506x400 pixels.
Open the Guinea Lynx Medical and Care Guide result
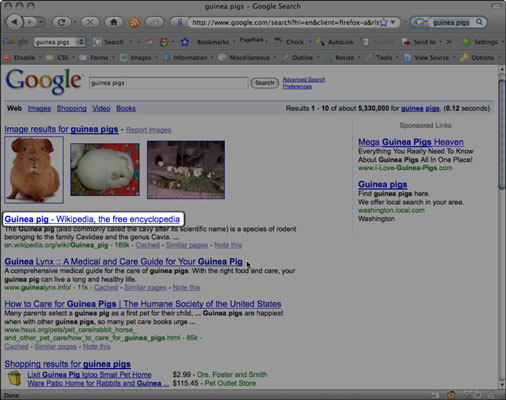[x=123, y=262]
